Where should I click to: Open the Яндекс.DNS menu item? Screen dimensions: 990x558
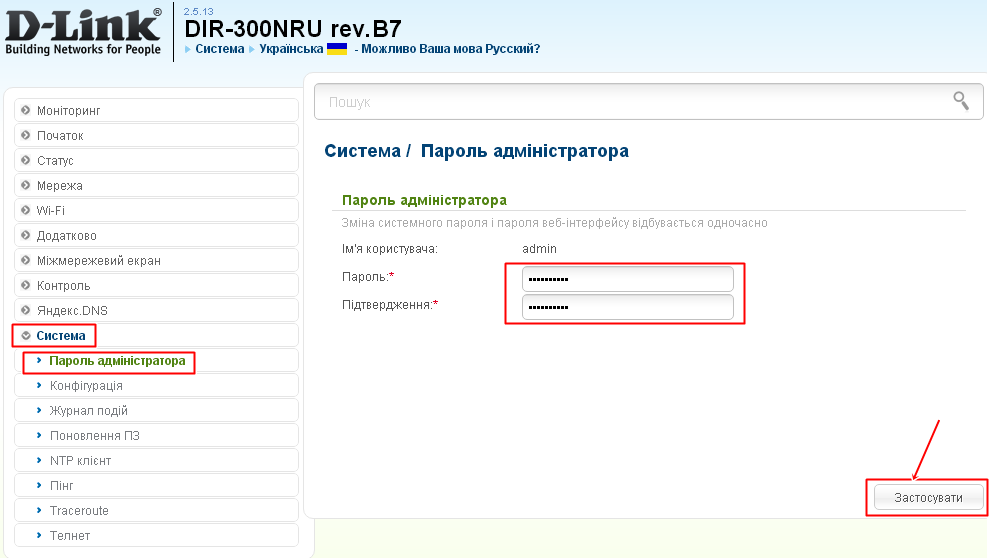pos(156,310)
